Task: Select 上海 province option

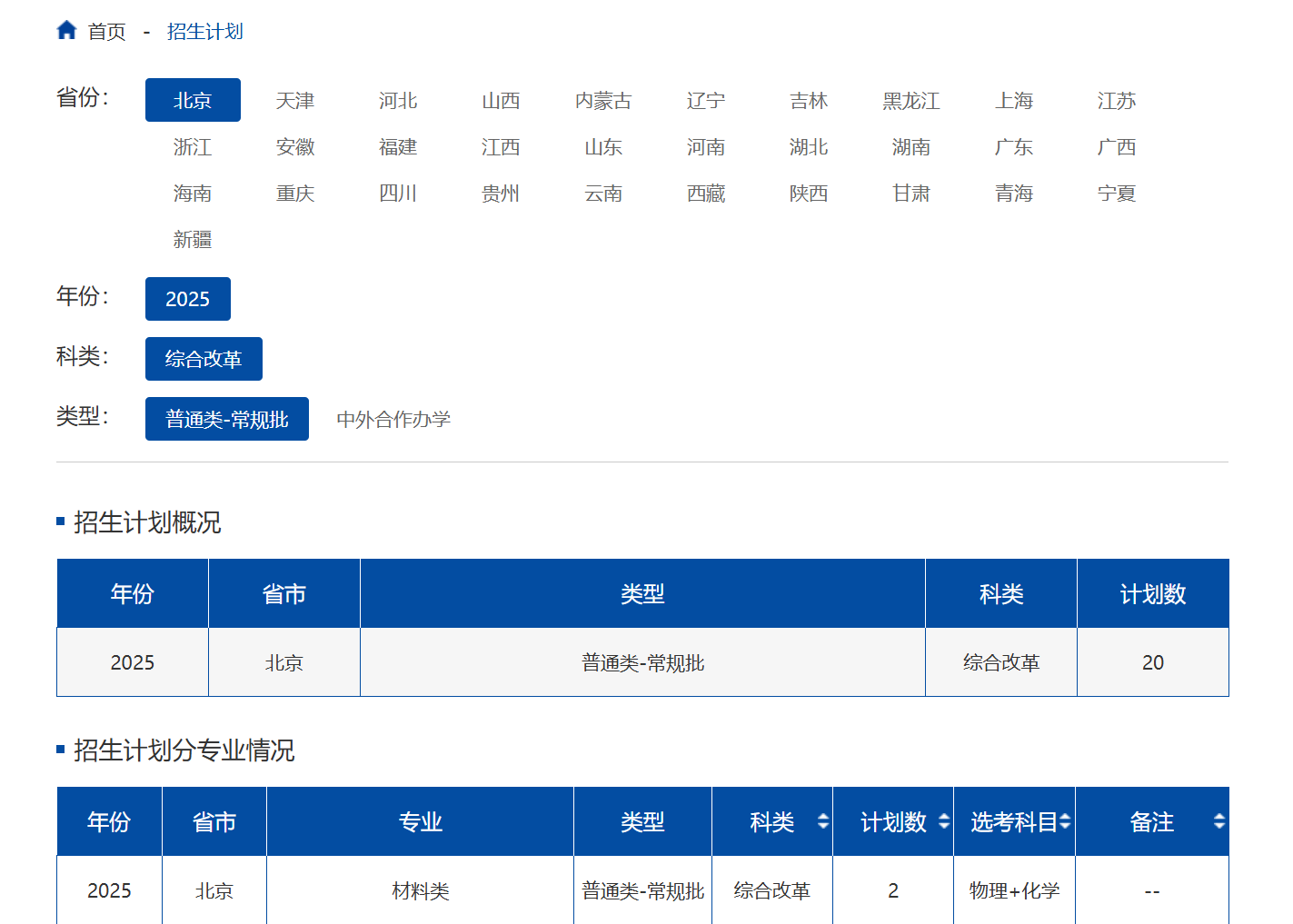Action: (1014, 100)
